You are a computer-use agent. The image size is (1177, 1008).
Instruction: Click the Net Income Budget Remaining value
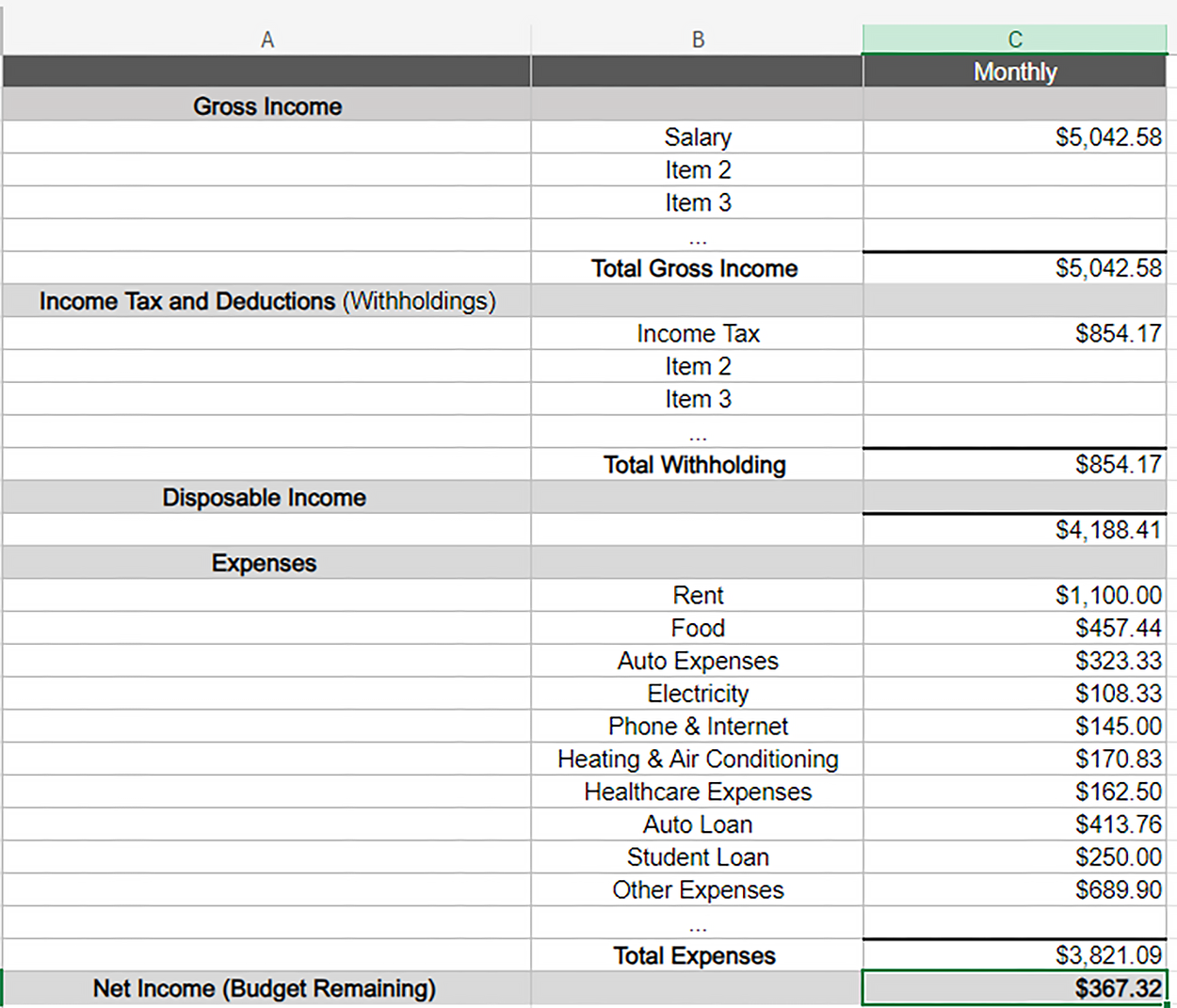click(1014, 988)
